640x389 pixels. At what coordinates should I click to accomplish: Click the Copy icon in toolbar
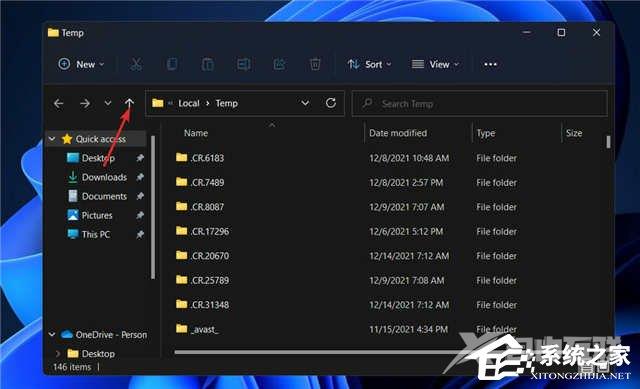pyautogui.click(x=172, y=64)
